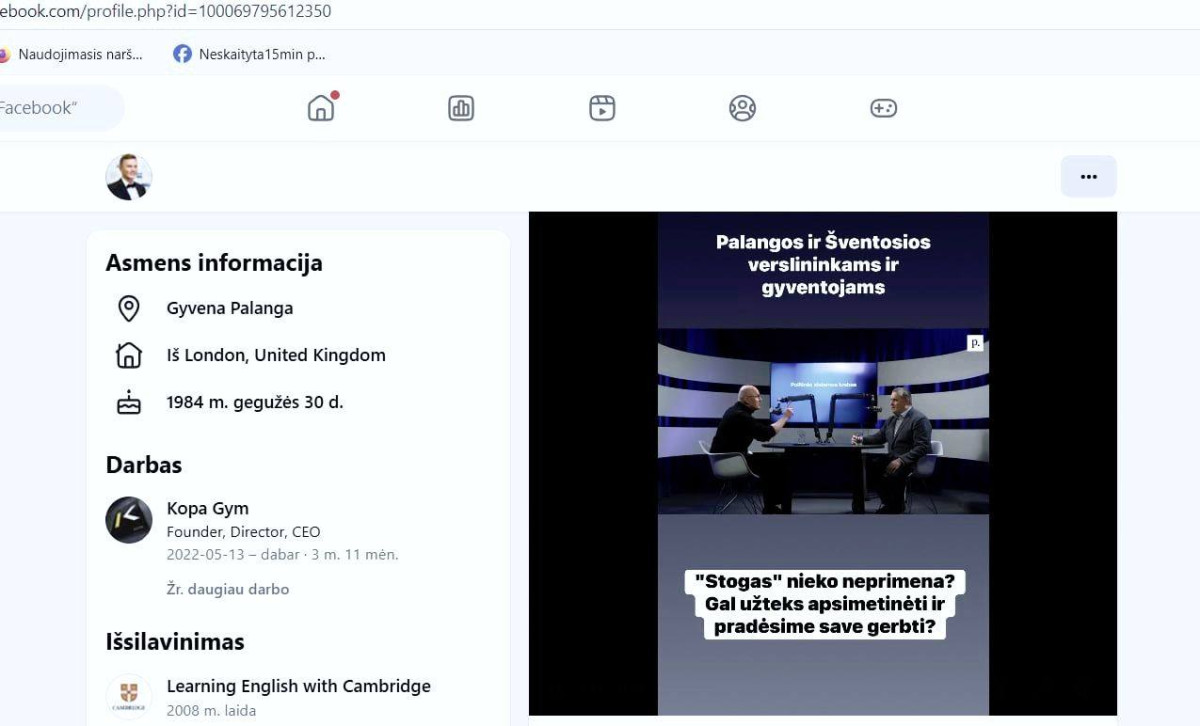
Task: Click the Gyvena Palanga text
Action: 230,308
